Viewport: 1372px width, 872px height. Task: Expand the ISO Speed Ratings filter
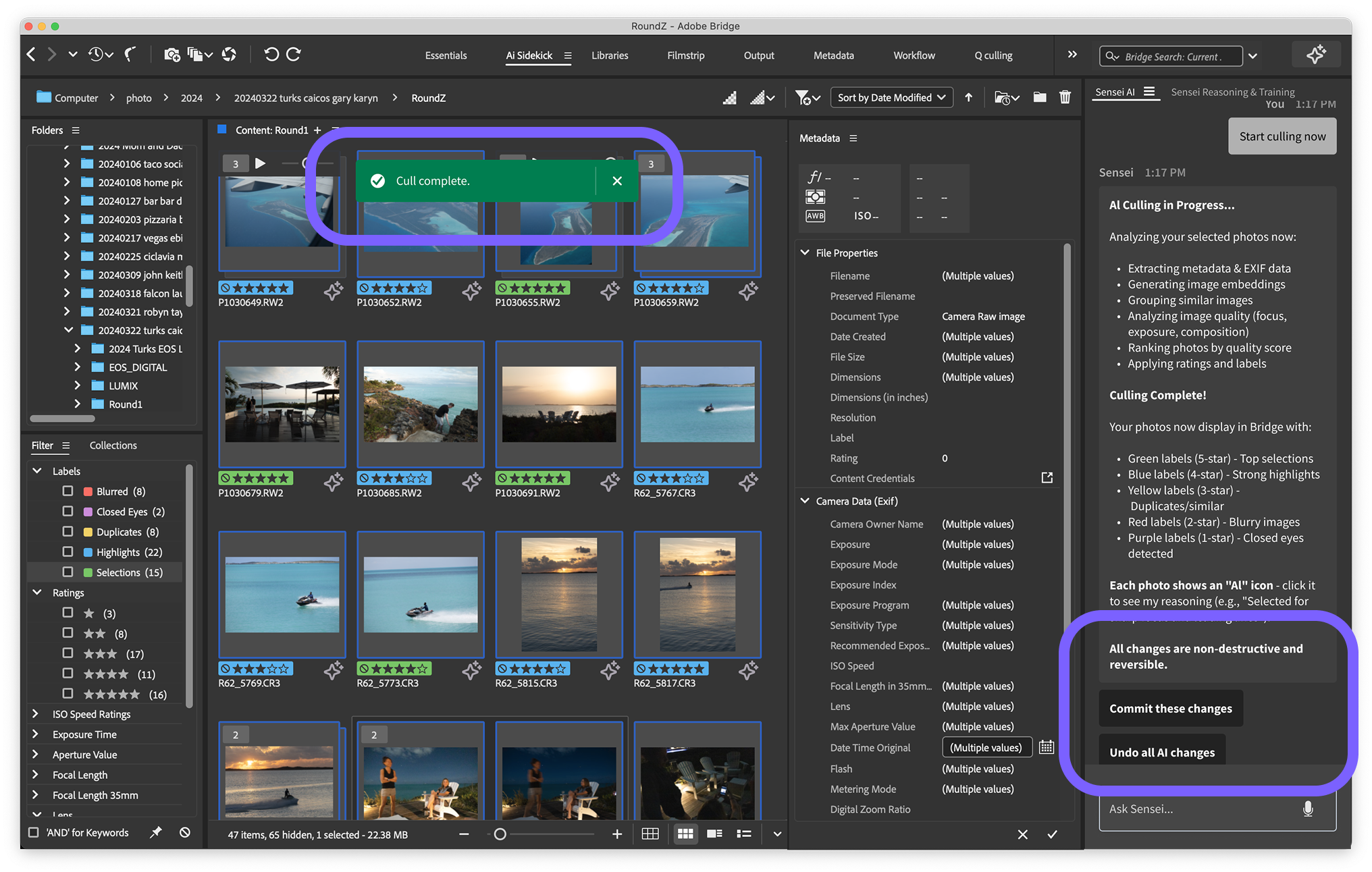click(x=36, y=714)
